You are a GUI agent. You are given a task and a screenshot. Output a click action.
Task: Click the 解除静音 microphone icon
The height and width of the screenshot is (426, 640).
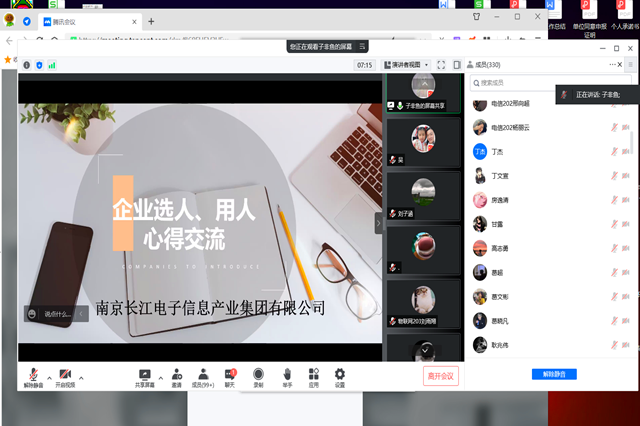pyautogui.click(x=34, y=373)
